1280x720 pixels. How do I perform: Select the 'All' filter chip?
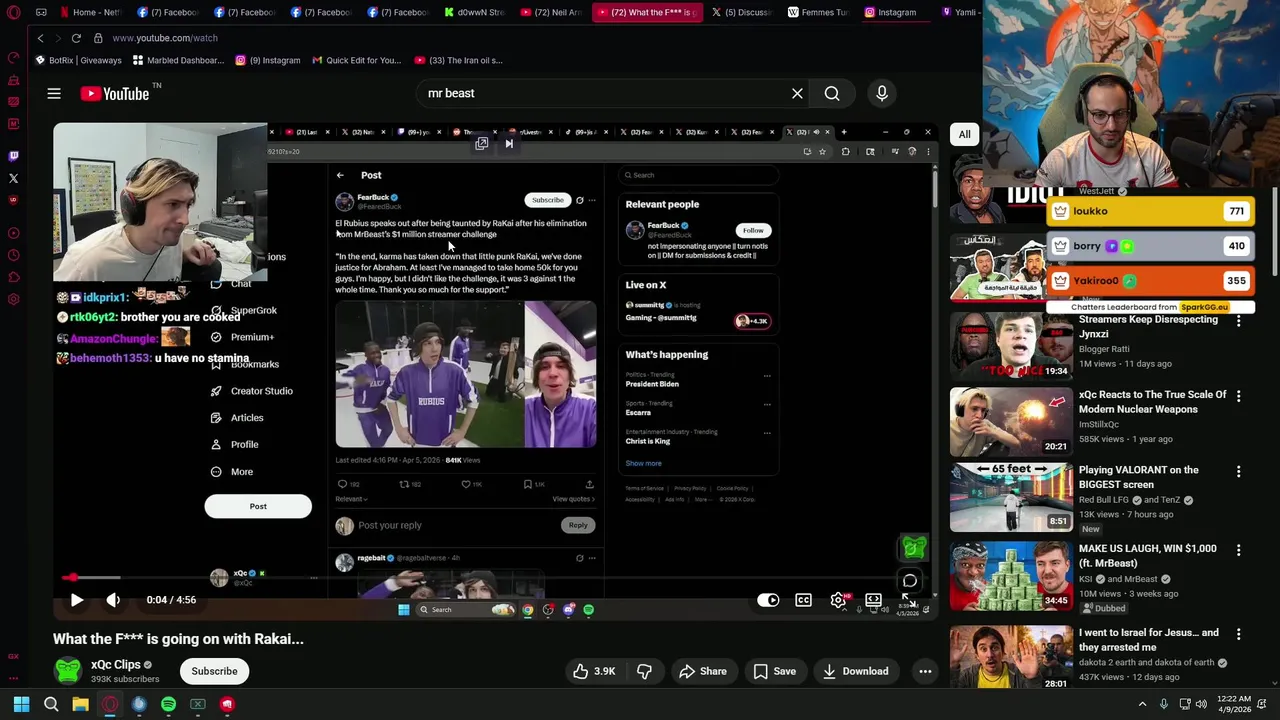point(964,134)
